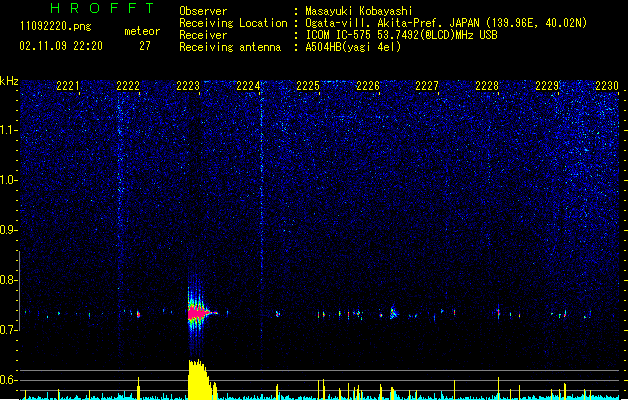Click the 2230 time marker
Image resolution: width=629 pixels, height=400 pixels.
[x=607, y=86]
